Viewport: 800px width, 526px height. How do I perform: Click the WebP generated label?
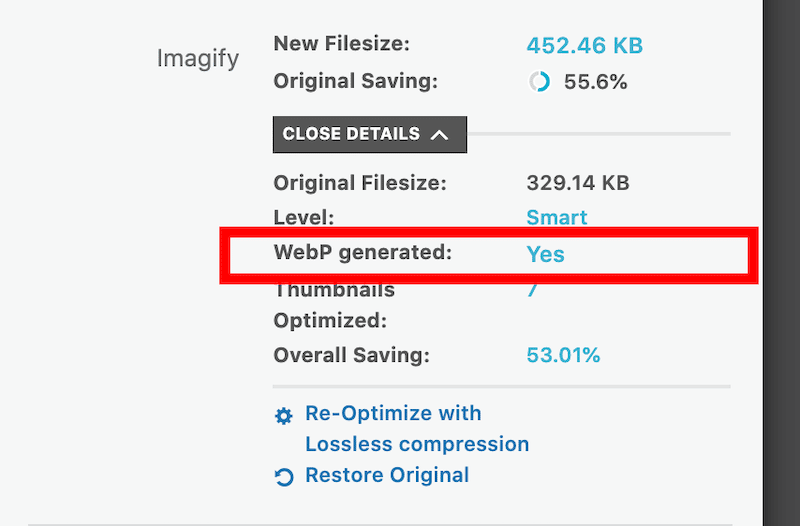(x=363, y=253)
